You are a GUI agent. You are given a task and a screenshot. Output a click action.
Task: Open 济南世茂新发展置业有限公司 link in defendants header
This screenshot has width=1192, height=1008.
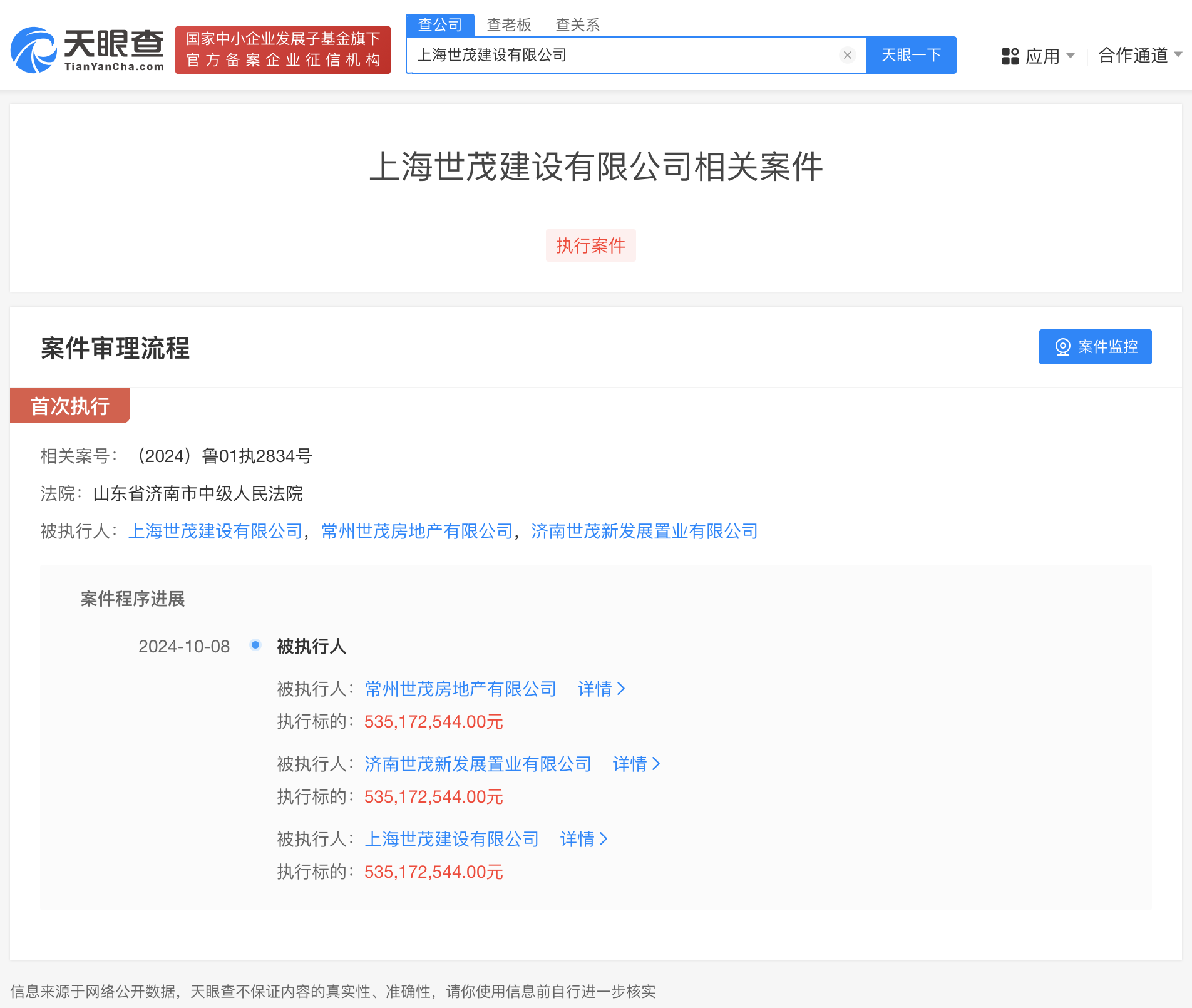pos(644,531)
